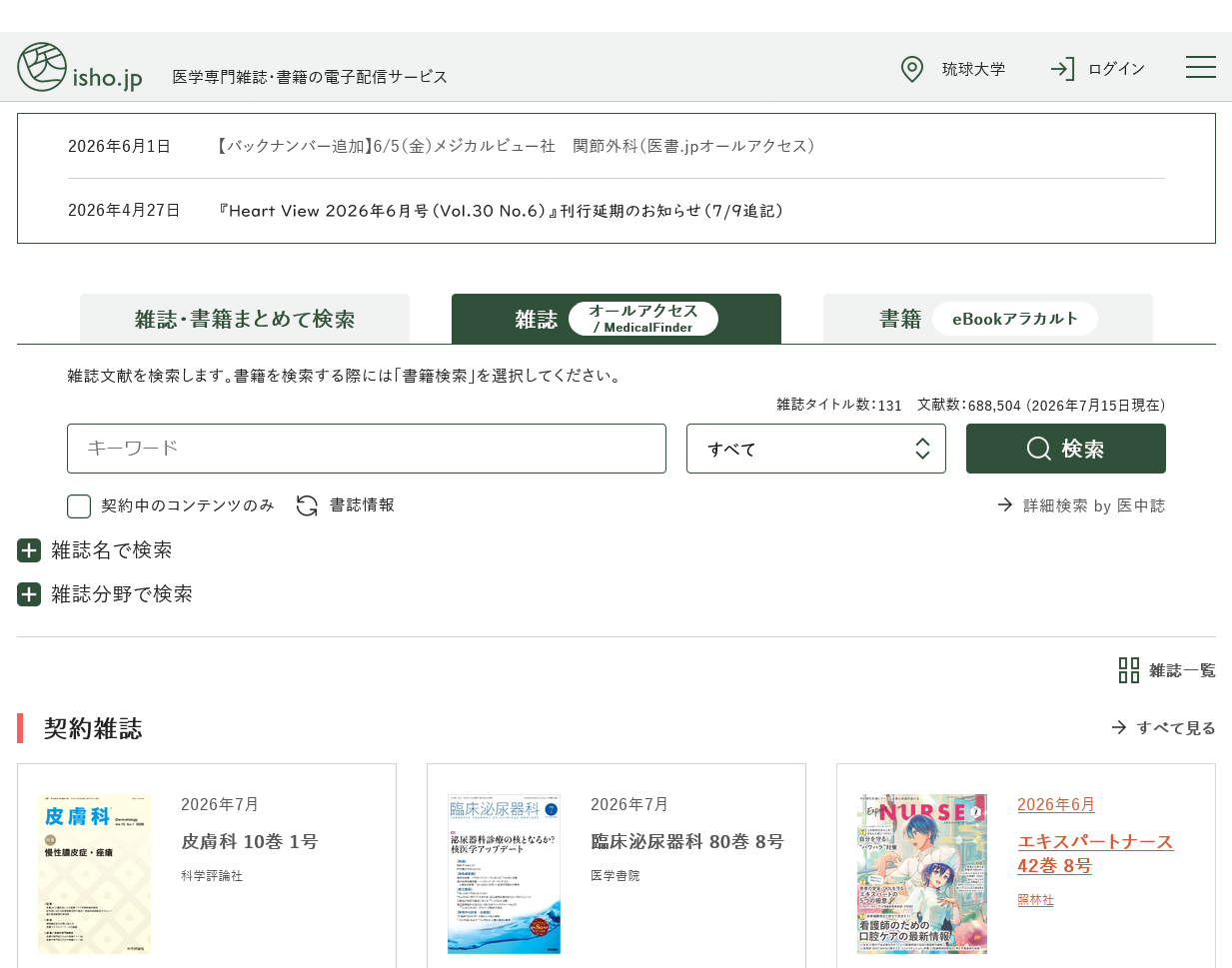Click the 科学評論社 publisher text

click(x=212, y=876)
